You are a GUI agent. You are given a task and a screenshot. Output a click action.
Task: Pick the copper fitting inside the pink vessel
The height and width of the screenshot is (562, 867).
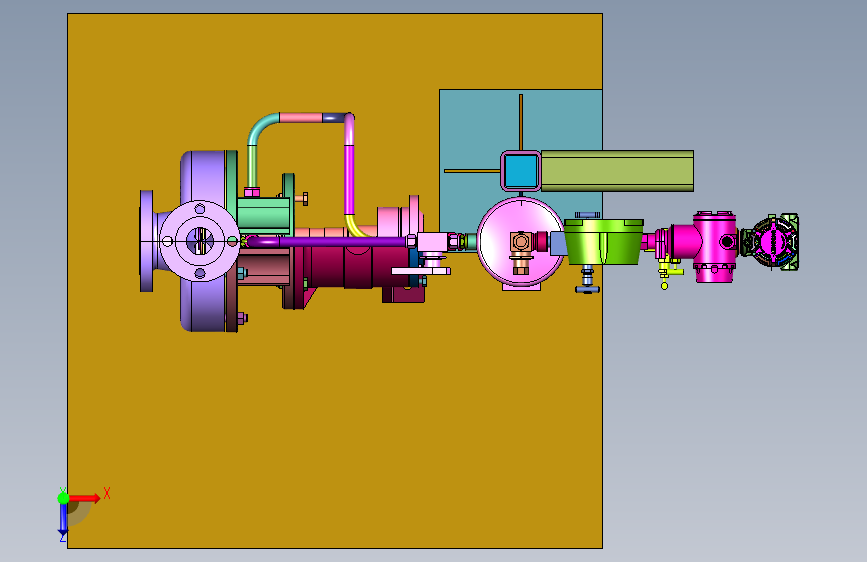520,252
